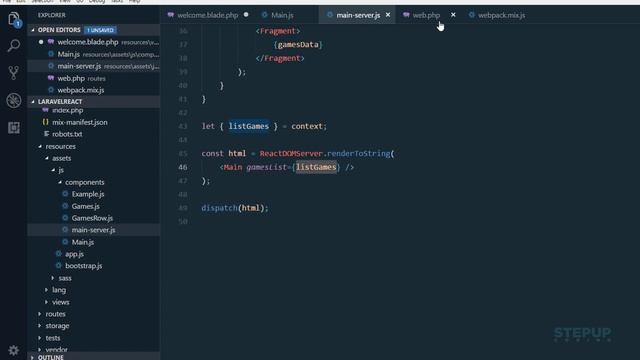Click the 1 UNSAVED badge
Screen dimensions: 640x360
tap(100, 30)
